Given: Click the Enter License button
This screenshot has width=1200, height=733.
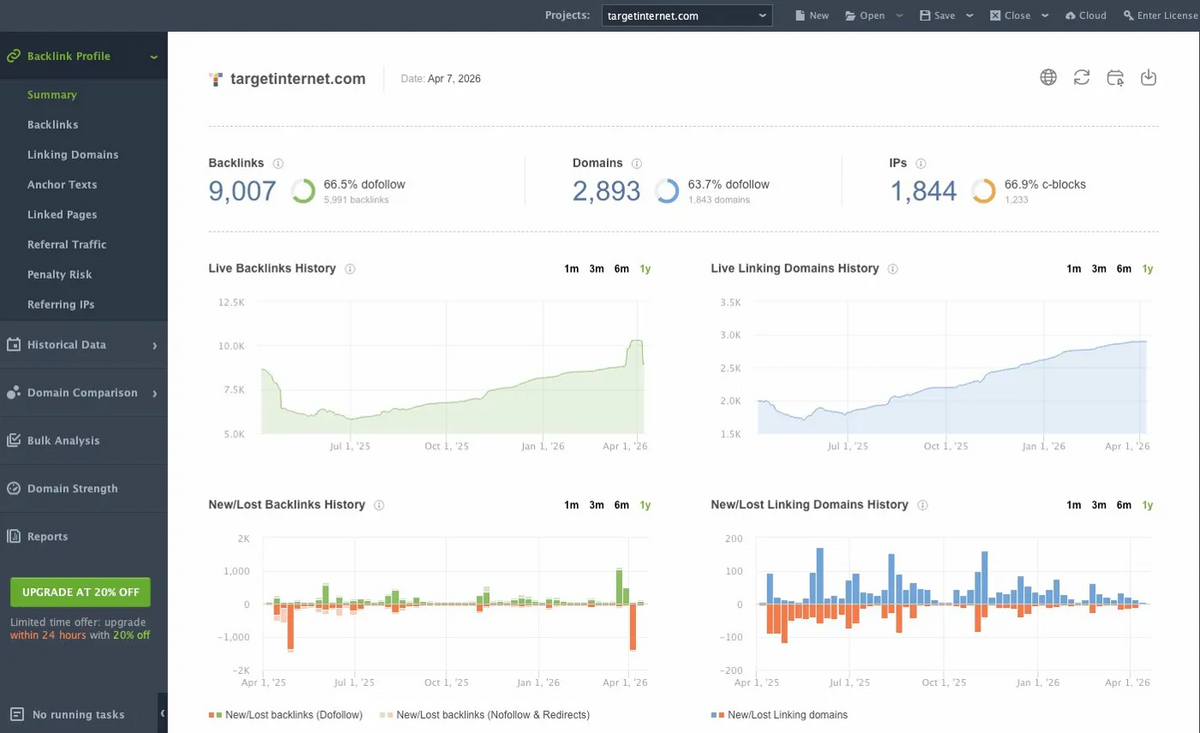Looking at the screenshot, I should (x=1160, y=16).
